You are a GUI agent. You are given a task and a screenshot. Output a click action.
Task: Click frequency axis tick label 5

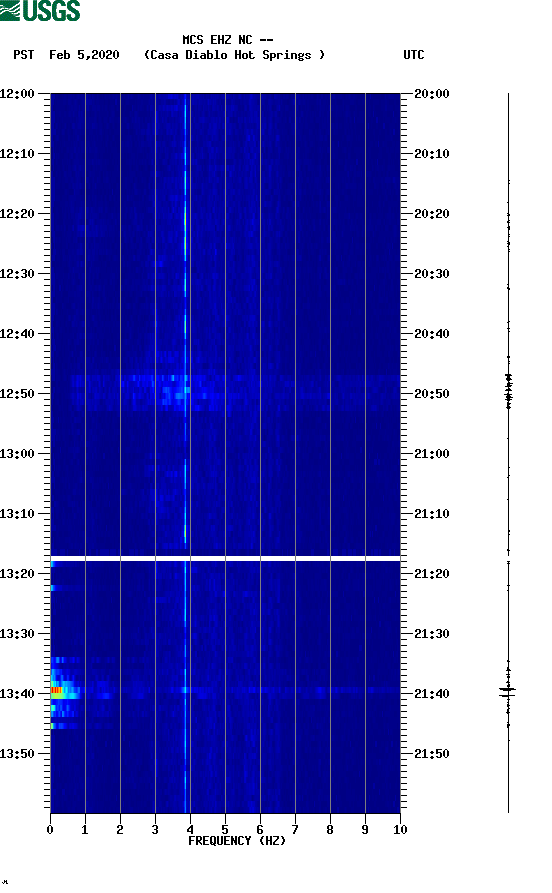(x=225, y=830)
